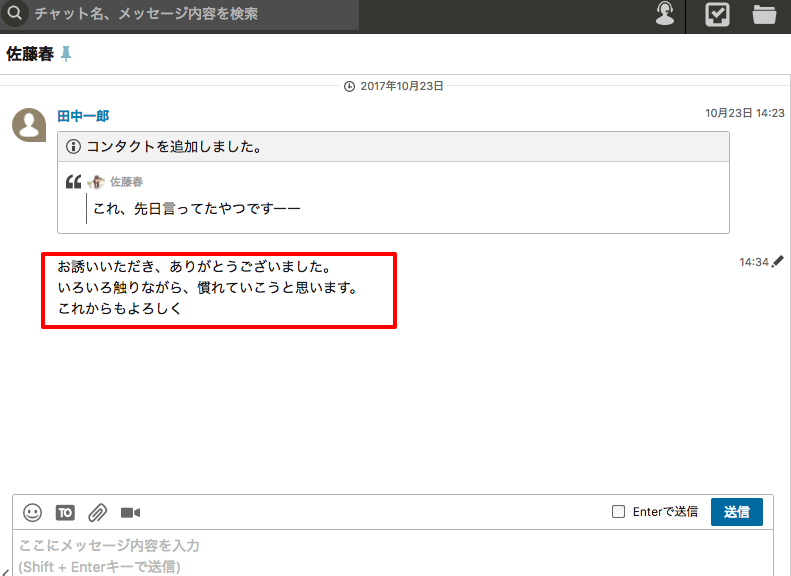Click the quoted text これ、先日言ってたやつですーー

[197, 208]
